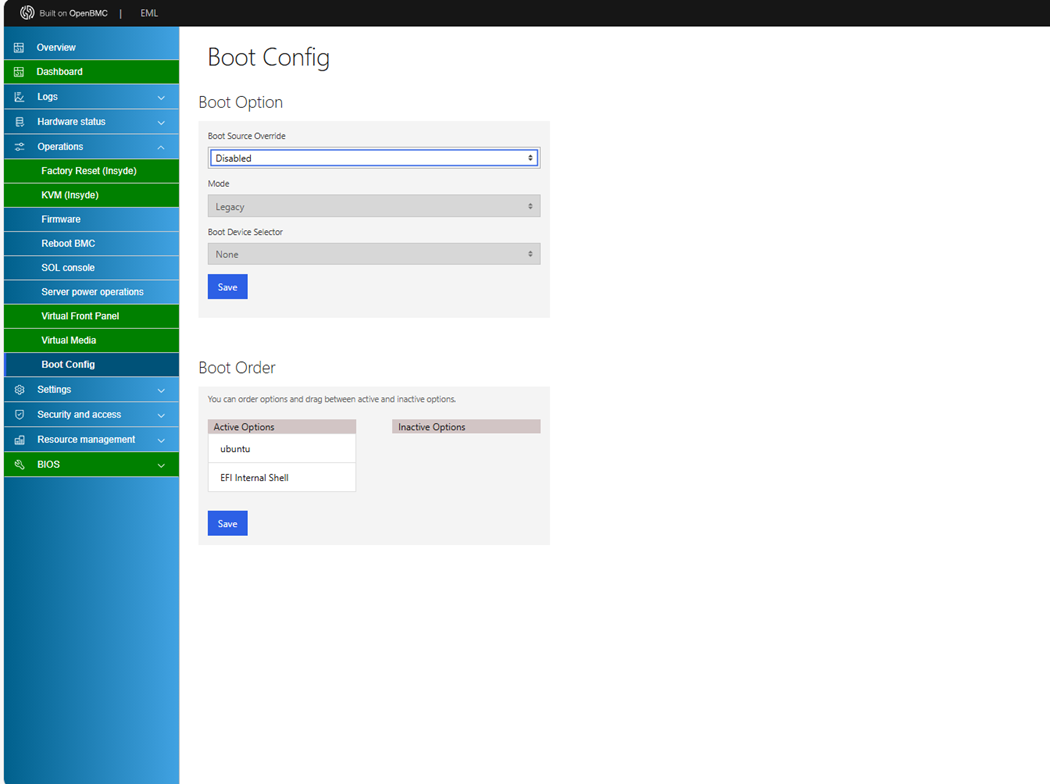This screenshot has height=784, width=1050.
Task: Click the Security and access shield icon
Action: (x=19, y=415)
